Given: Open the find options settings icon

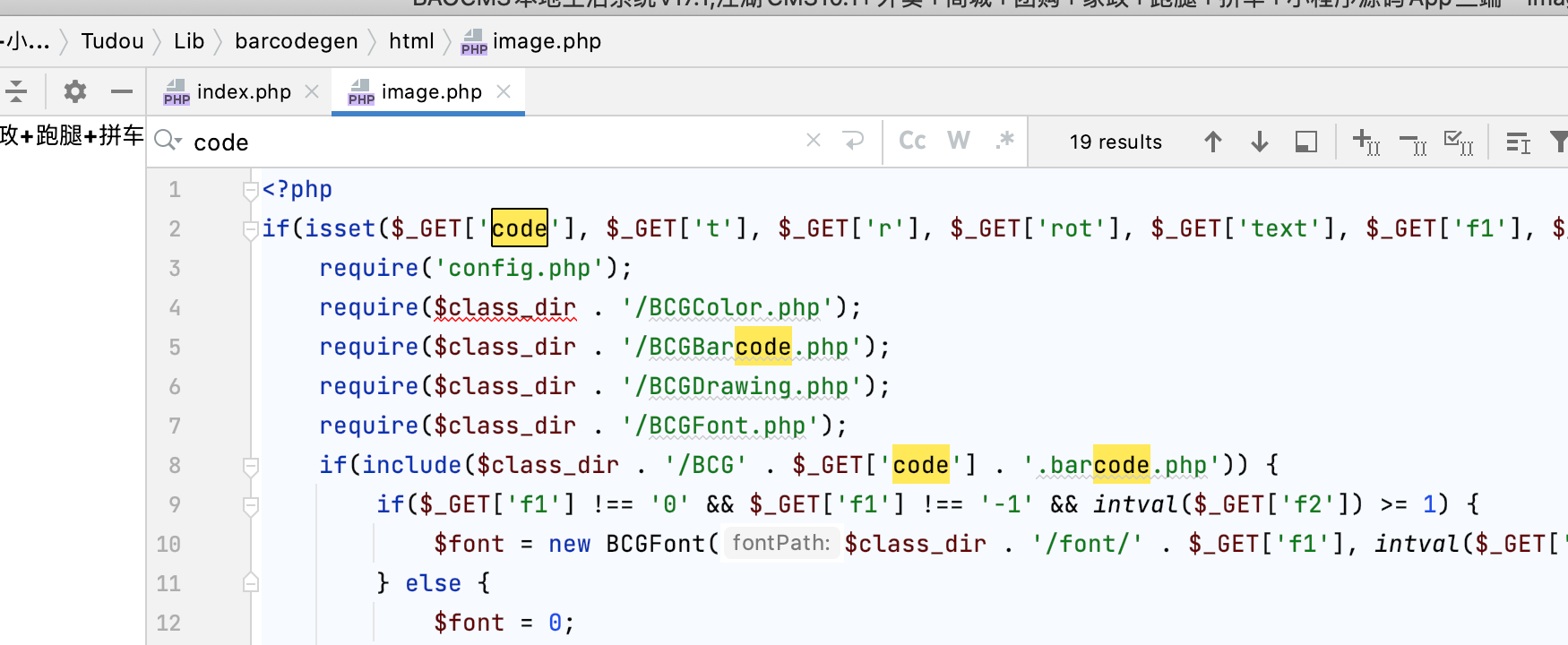Looking at the screenshot, I should (1519, 142).
